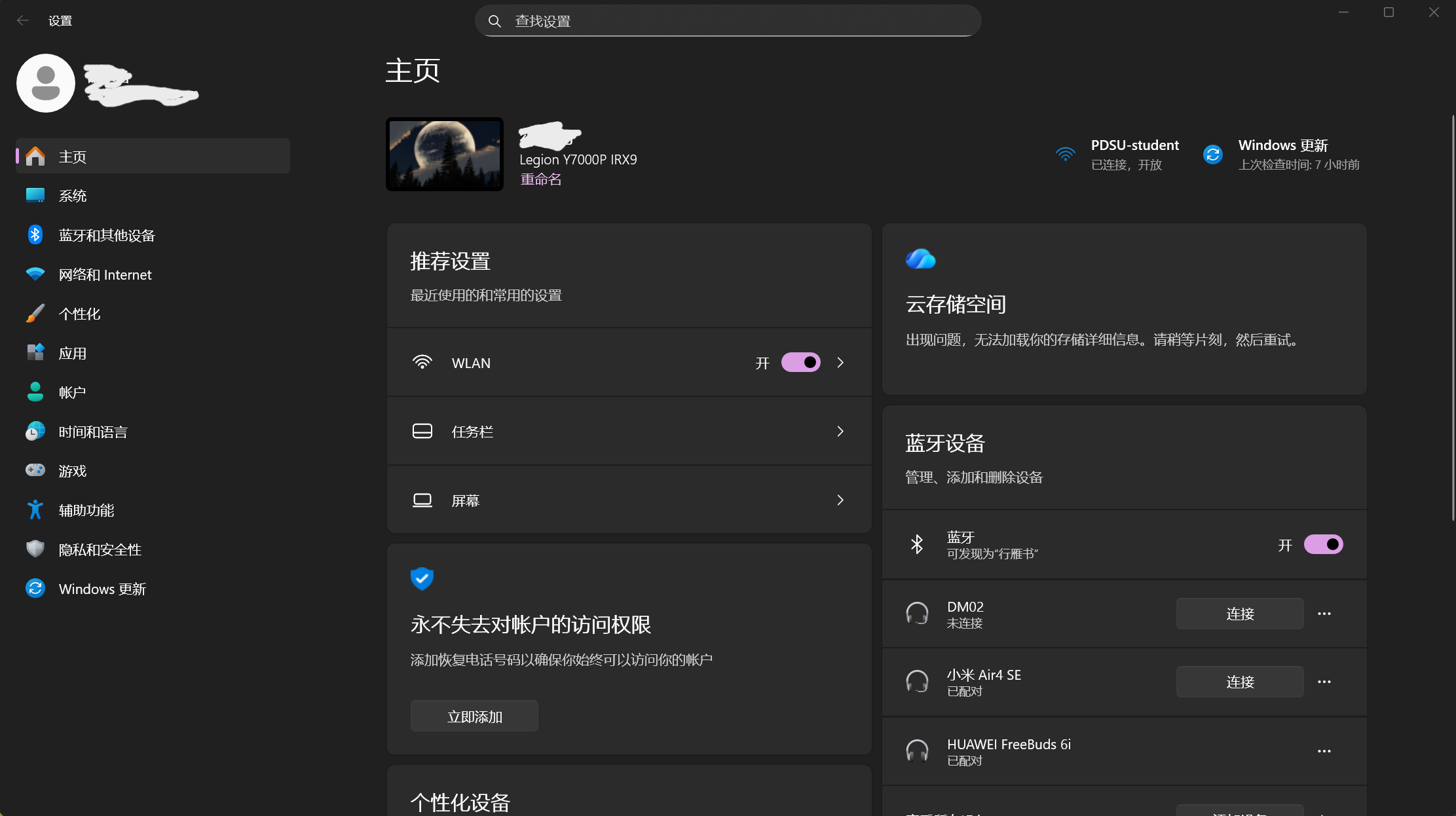1456x816 pixels.
Task: Go to 隐私和安全性 settings page
Action: pos(100,549)
